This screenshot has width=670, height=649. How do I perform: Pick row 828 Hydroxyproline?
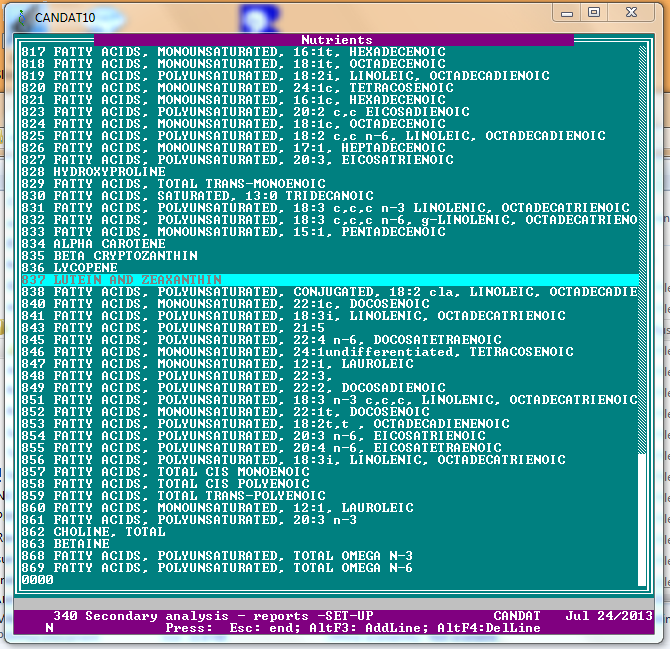point(85,172)
